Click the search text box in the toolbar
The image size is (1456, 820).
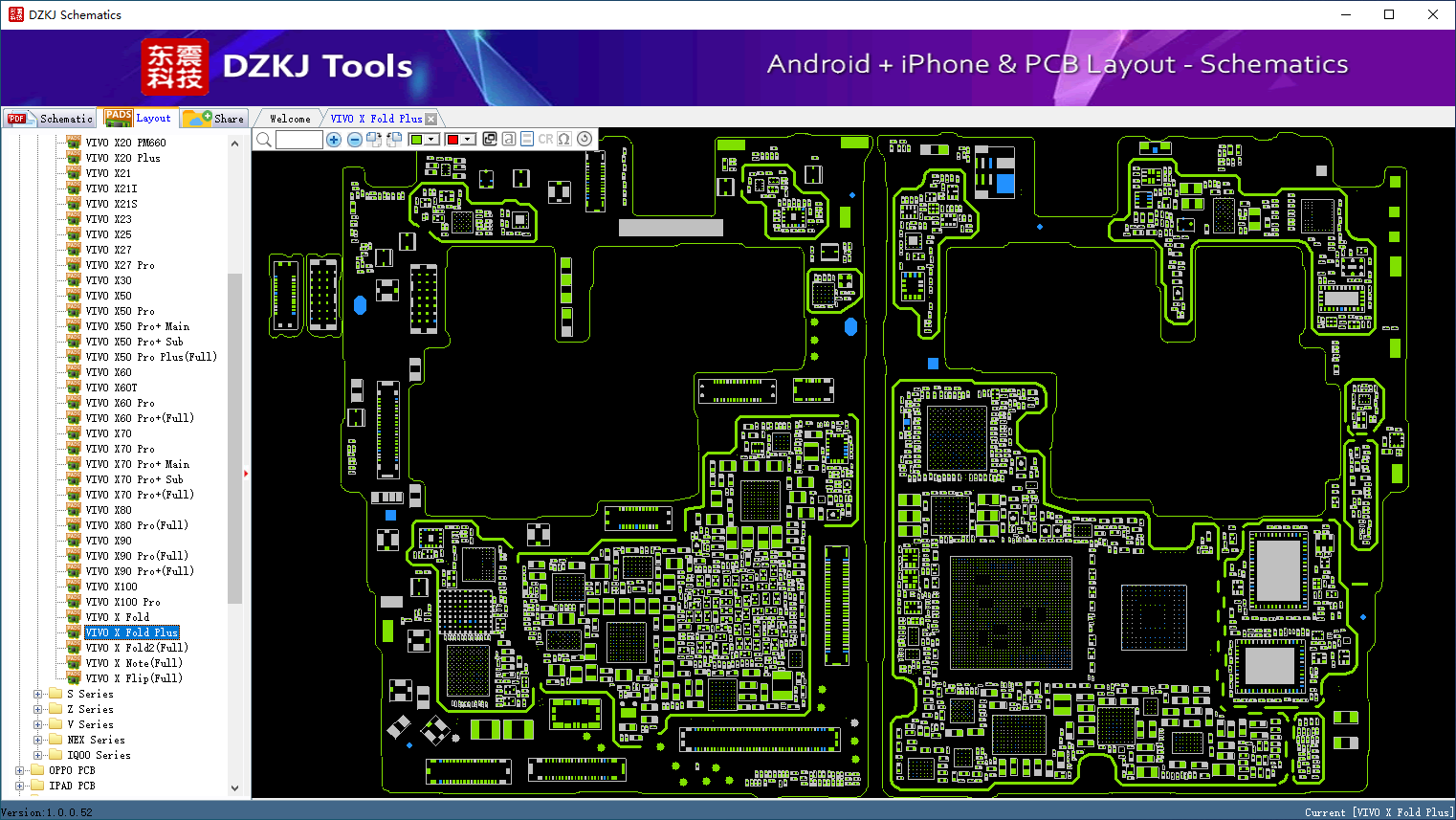coord(299,140)
